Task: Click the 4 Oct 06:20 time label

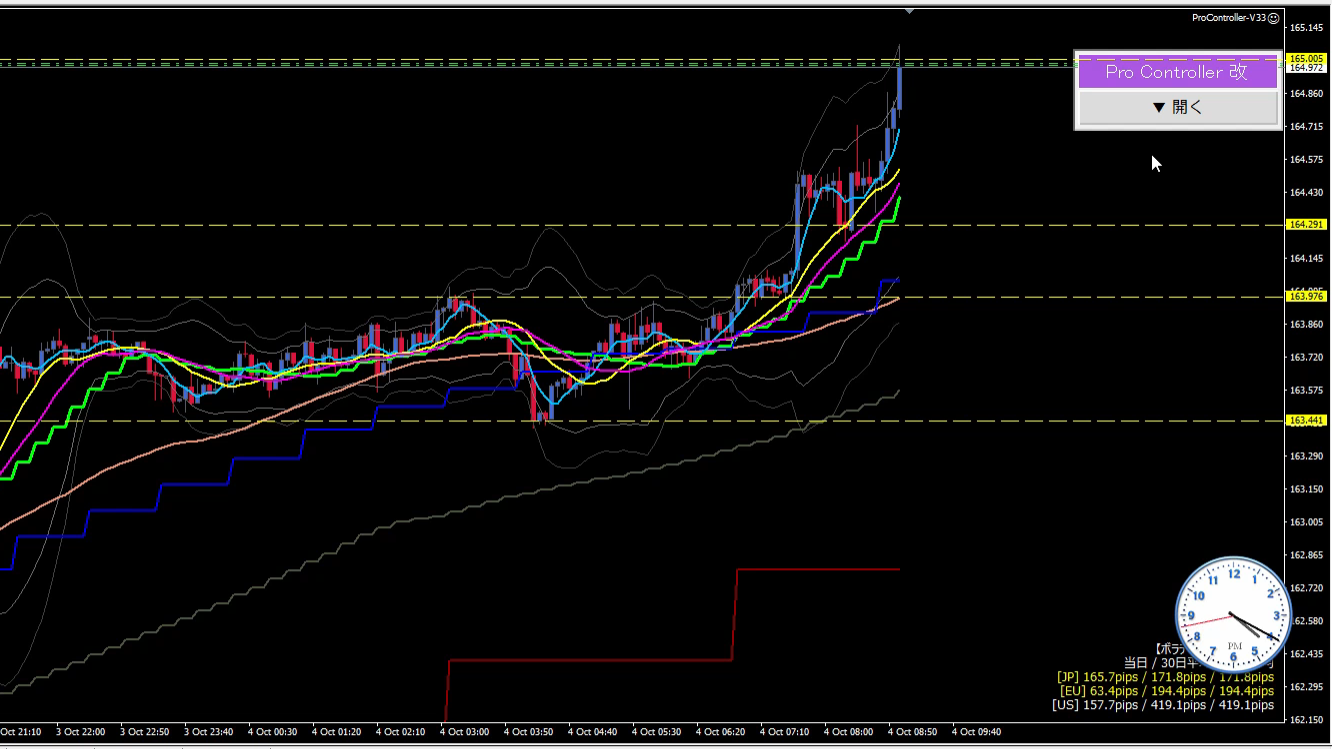Action: click(x=721, y=732)
